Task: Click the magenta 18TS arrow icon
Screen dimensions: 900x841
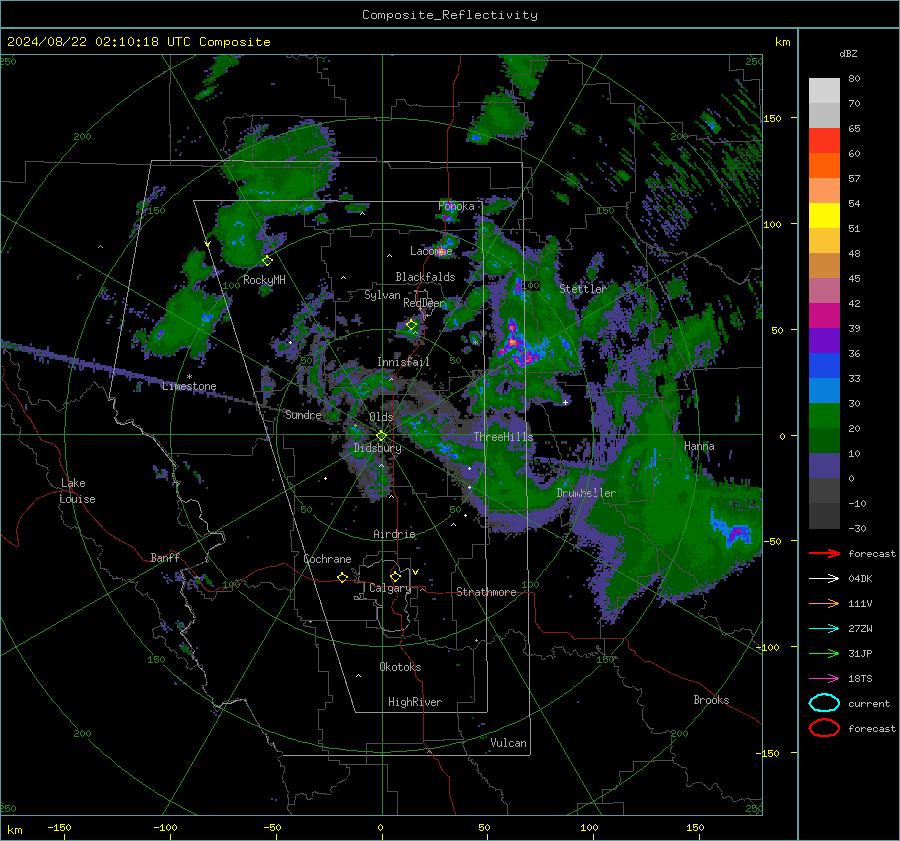Action: pos(824,679)
